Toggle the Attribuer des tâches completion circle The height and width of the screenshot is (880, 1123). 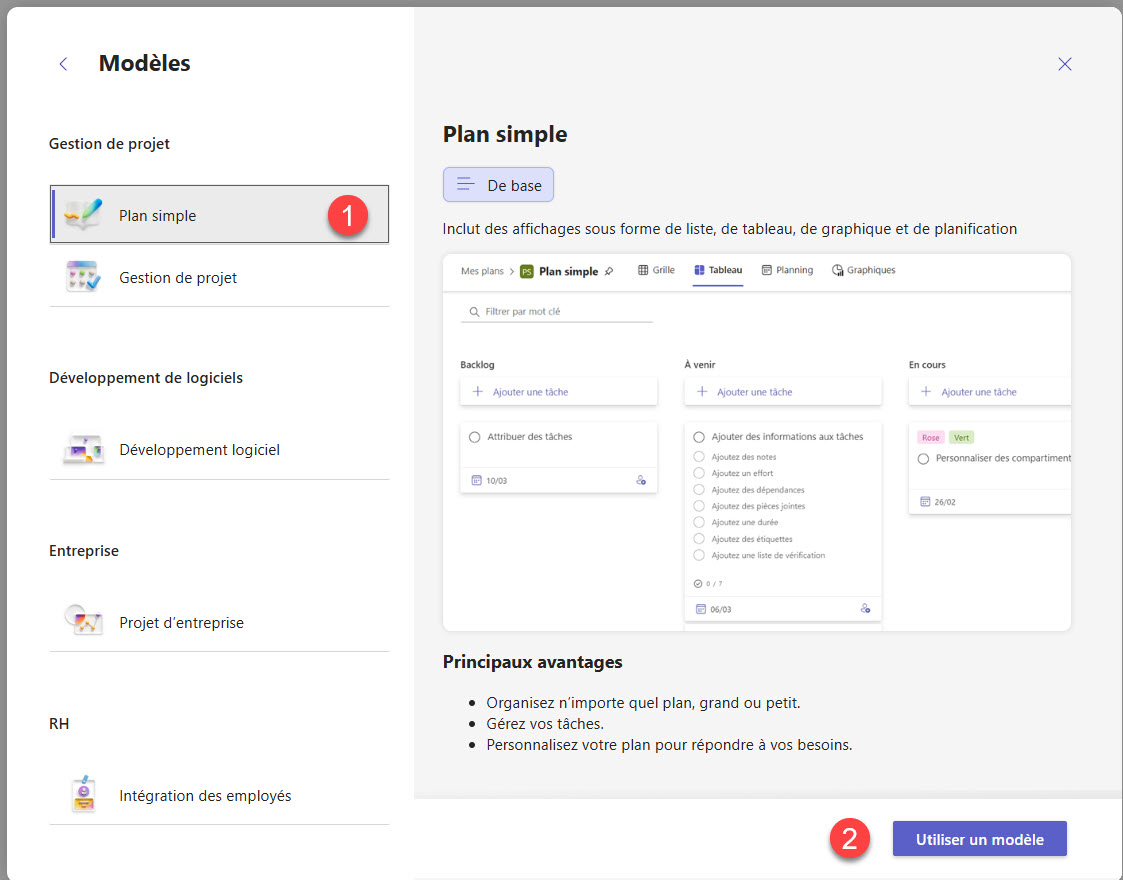475,437
